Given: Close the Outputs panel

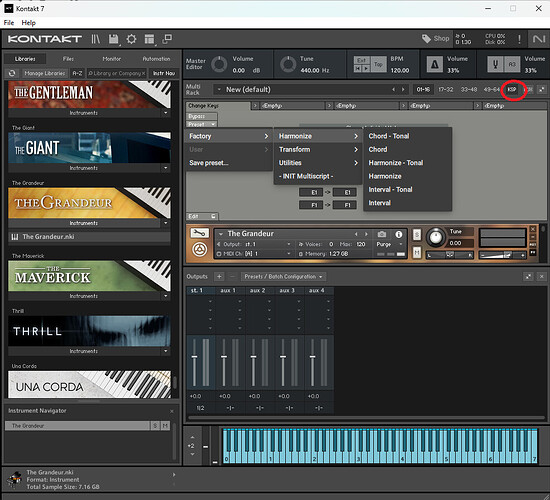Looking at the screenshot, I should [542, 276].
